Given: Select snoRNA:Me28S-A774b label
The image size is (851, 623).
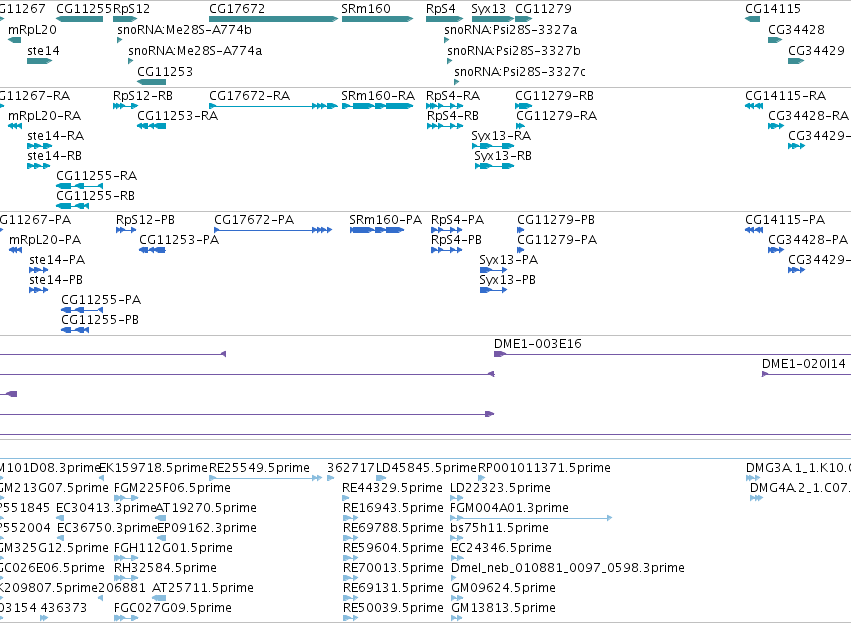Looking at the screenshot, I should [x=185, y=29].
